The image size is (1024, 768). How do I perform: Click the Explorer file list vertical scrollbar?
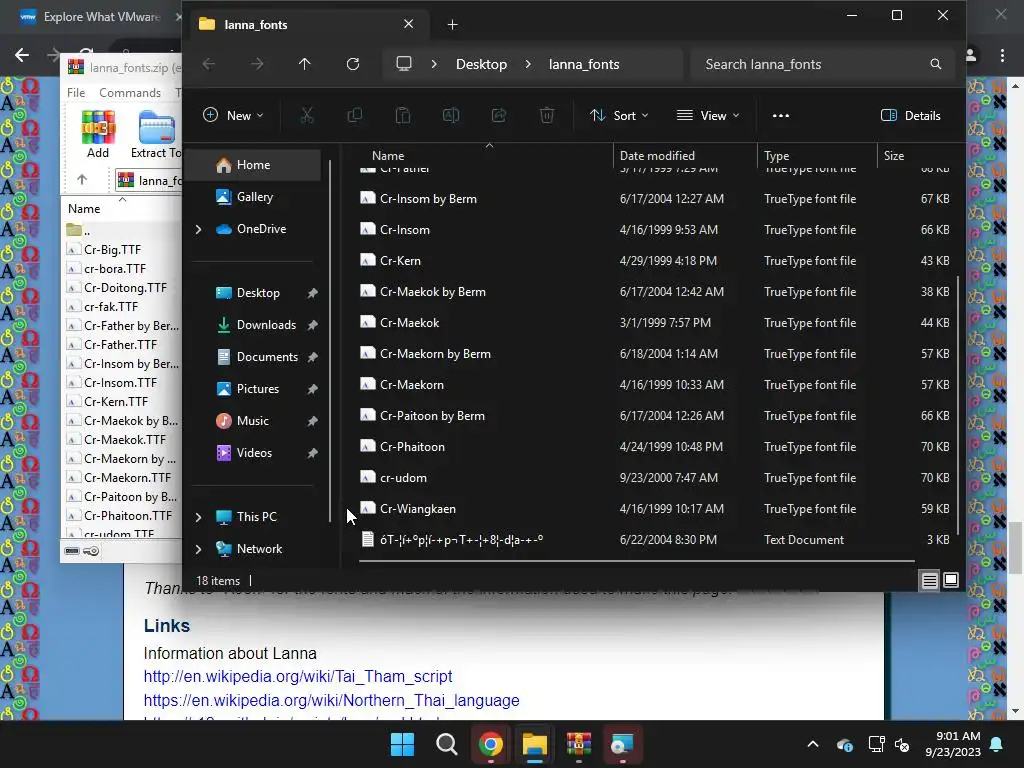(957, 405)
